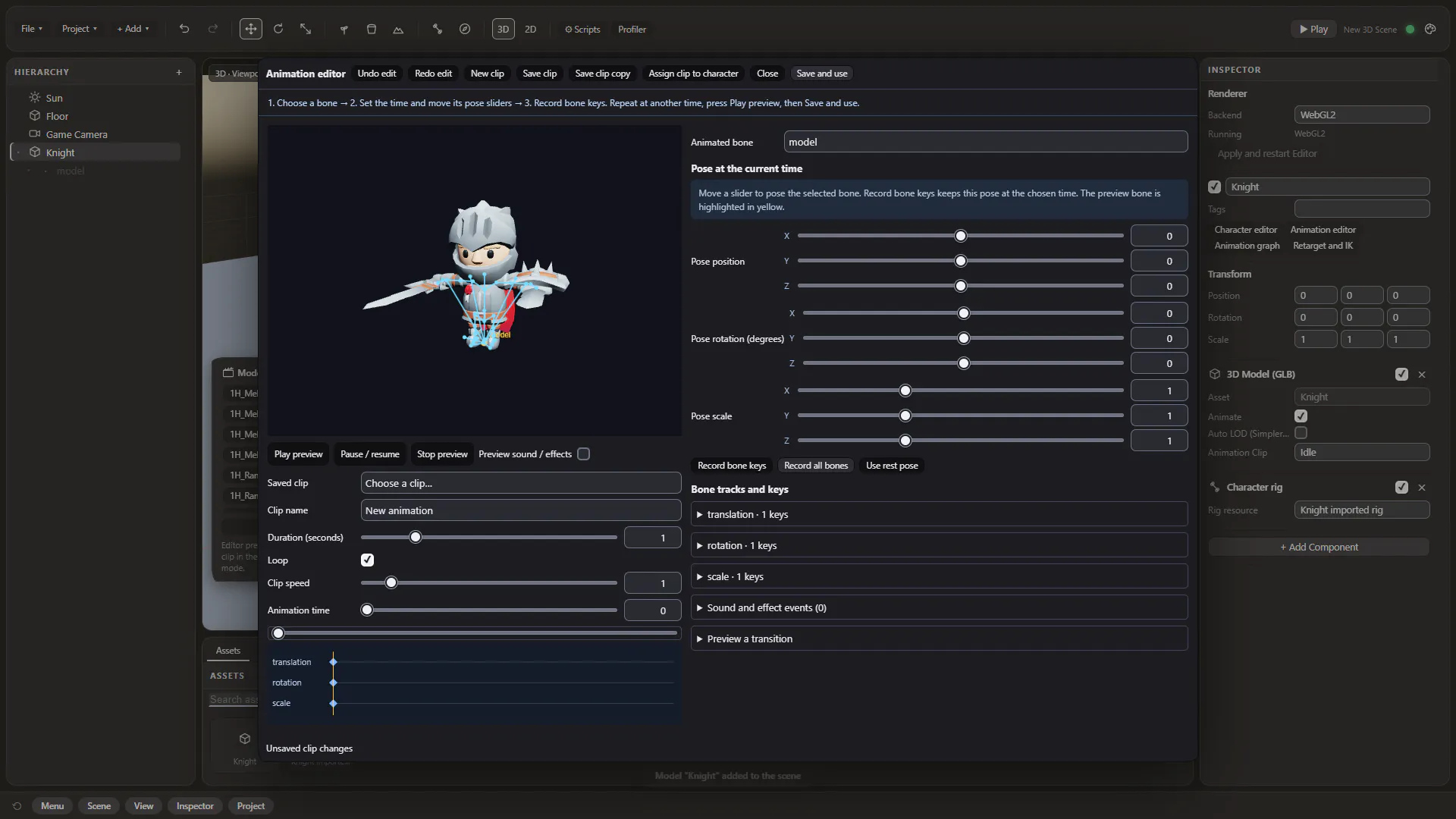
Task: Click the cylinder shape icon in toolbar
Action: pyautogui.click(x=372, y=29)
